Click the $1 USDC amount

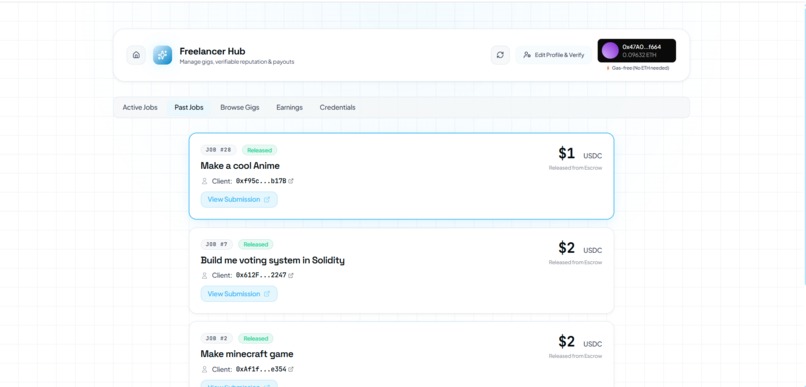click(580, 153)
